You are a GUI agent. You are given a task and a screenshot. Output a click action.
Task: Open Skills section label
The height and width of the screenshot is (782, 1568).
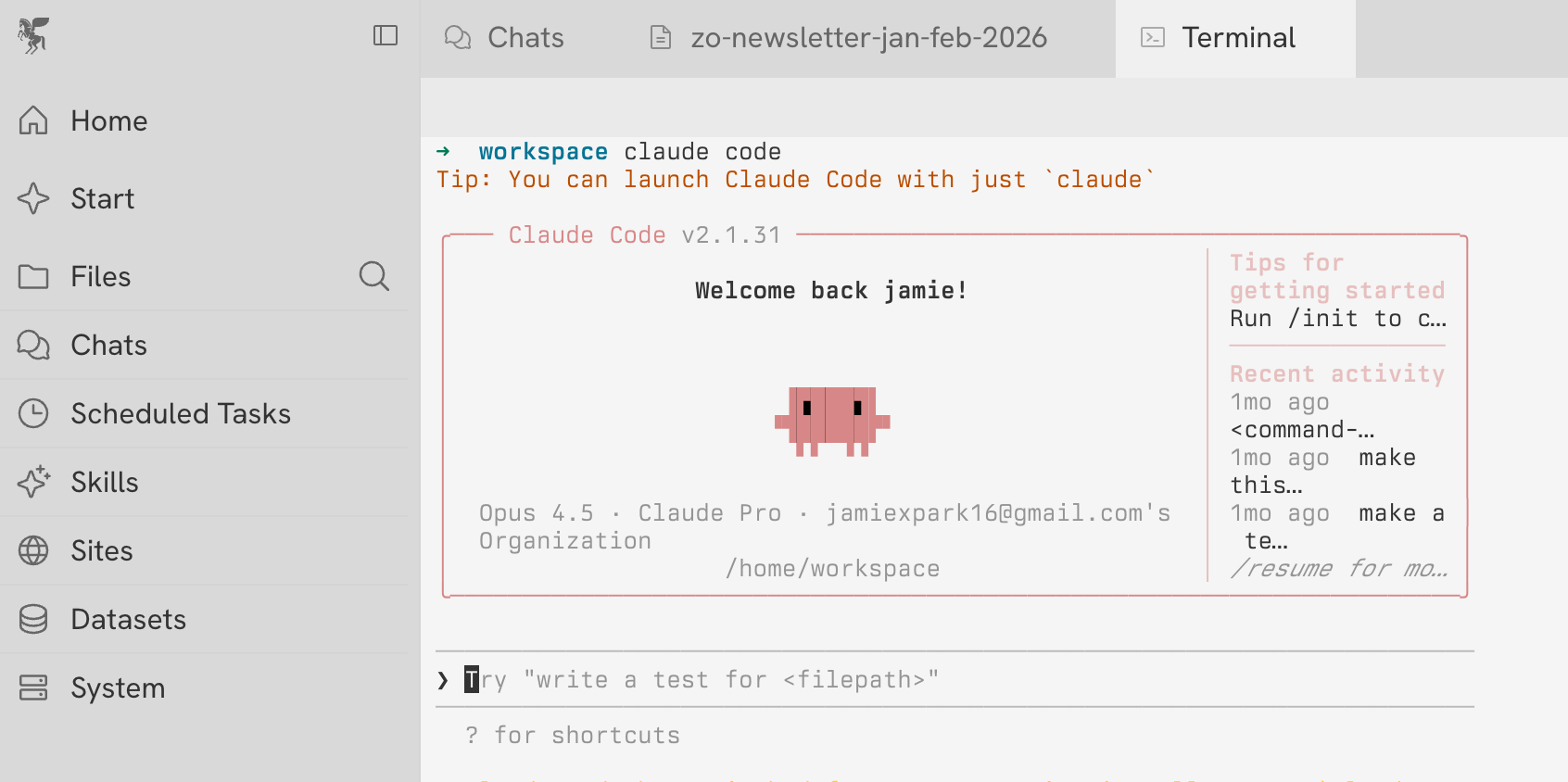pyautogui.click(x=105, y=482)
